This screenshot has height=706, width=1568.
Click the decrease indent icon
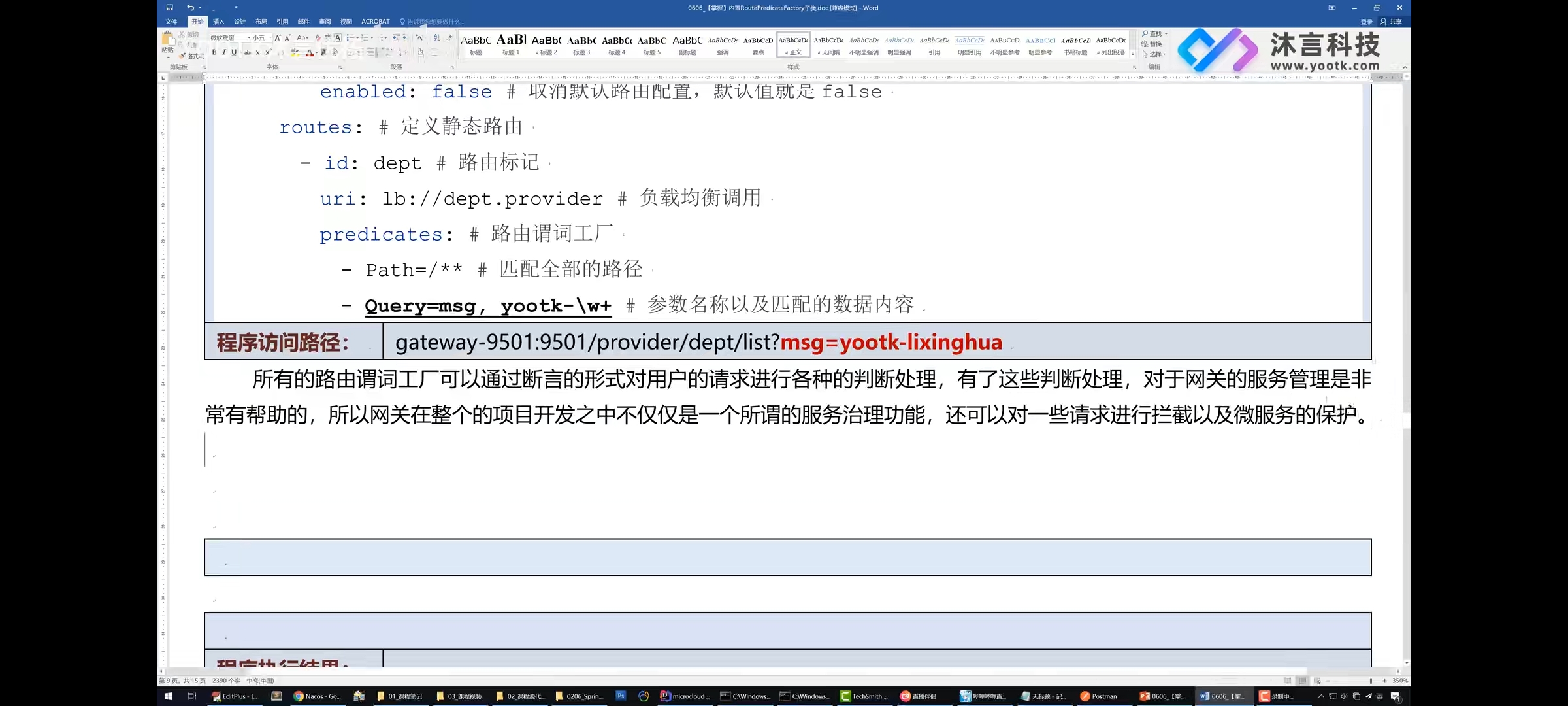tap(397, 38)
